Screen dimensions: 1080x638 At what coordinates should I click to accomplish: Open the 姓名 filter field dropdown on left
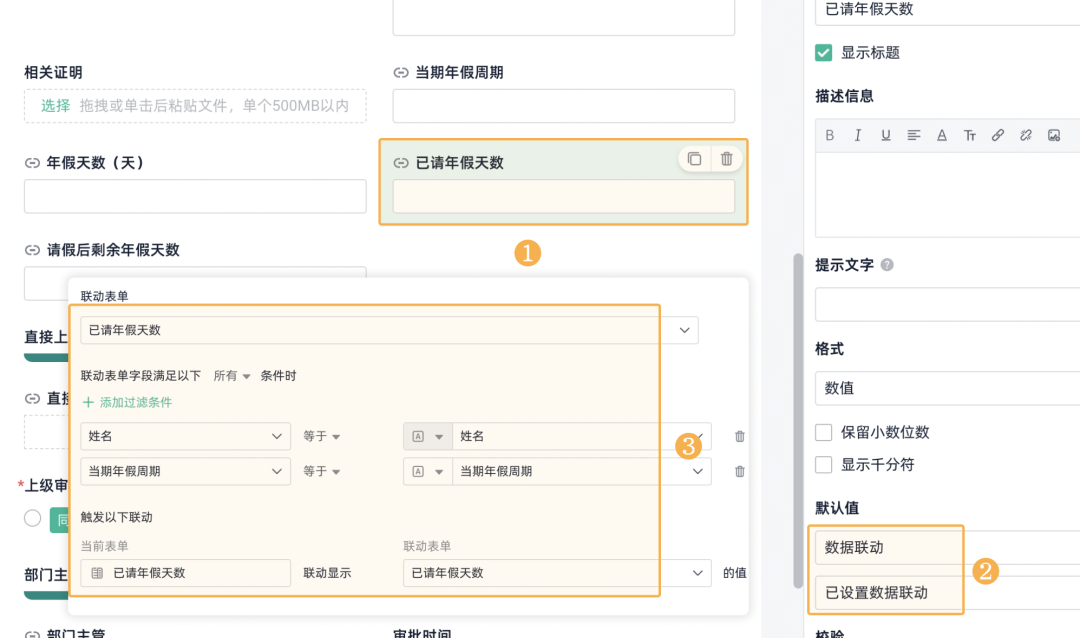point(185,436)
